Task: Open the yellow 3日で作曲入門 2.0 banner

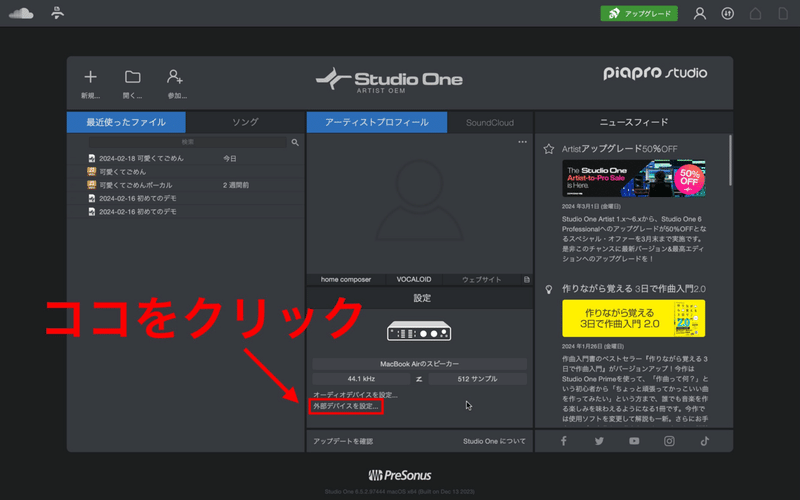Action: (634, 318)
